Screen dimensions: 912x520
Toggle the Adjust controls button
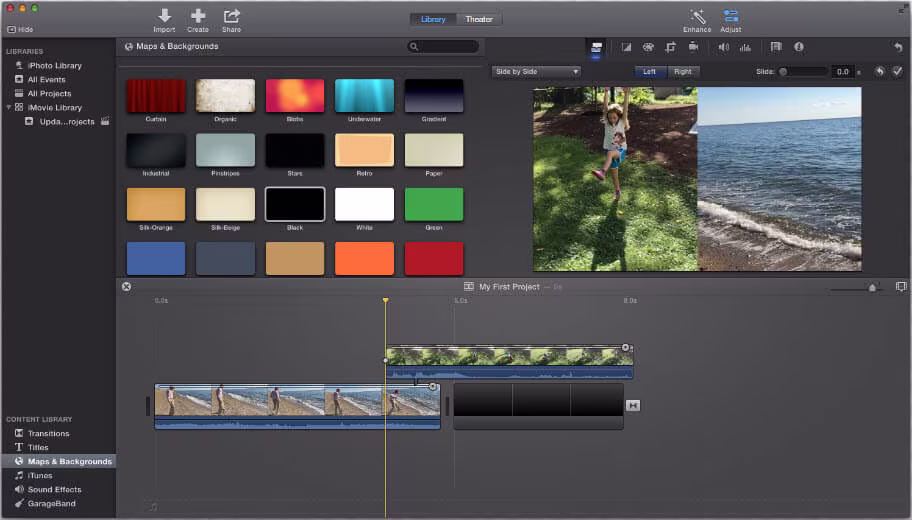[x=730, y=16]
